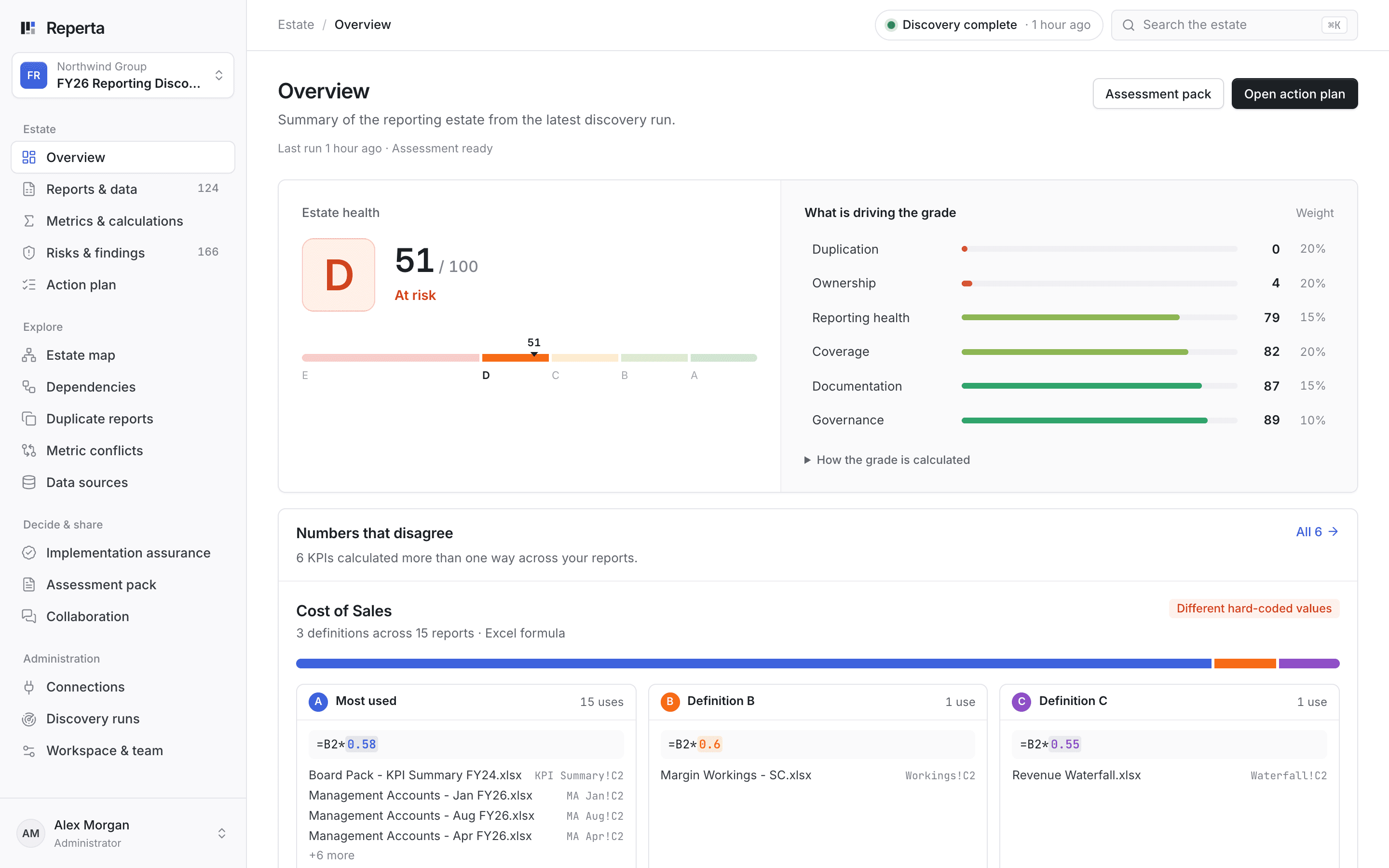
Task: Click the search magnifier icon
Action: coord(1129,25)
